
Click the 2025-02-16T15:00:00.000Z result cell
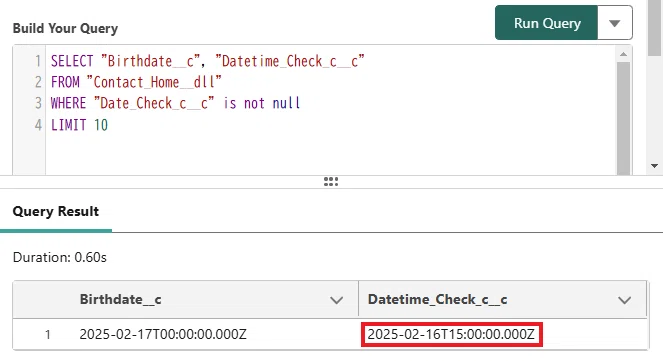pyautogui.click(x=451, y=334)
